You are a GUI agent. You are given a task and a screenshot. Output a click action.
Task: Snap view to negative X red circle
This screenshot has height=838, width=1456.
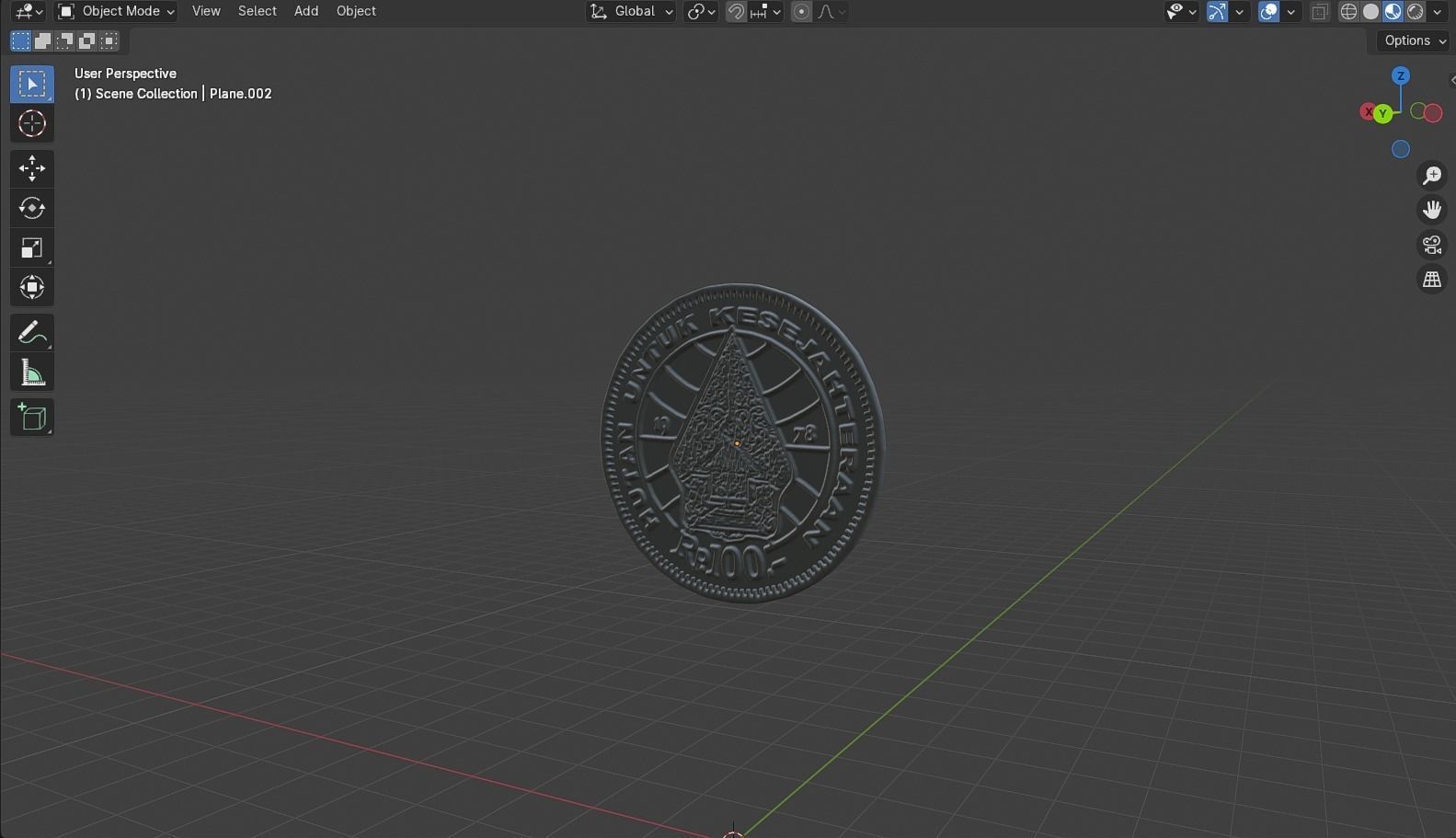1433,113
